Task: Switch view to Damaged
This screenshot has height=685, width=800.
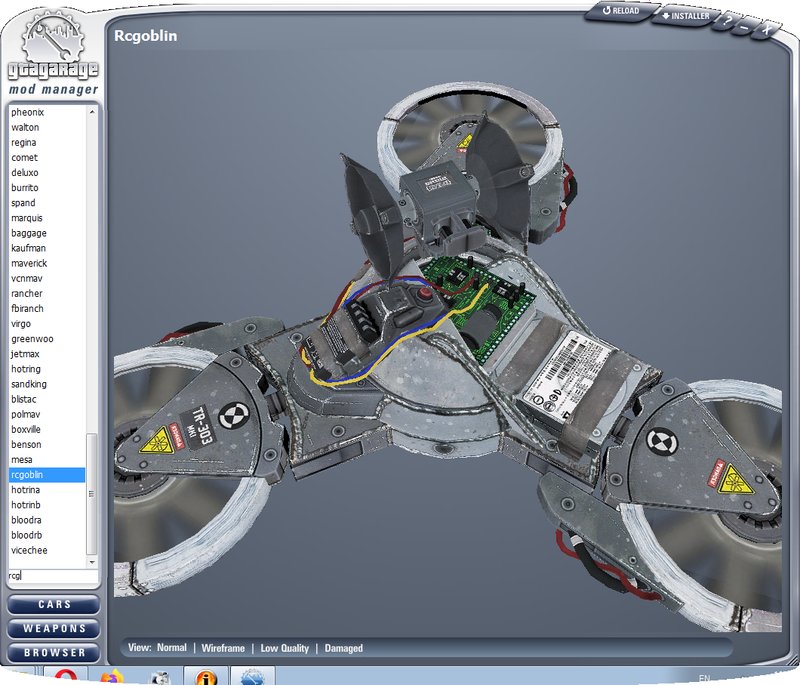Action: 344,648
